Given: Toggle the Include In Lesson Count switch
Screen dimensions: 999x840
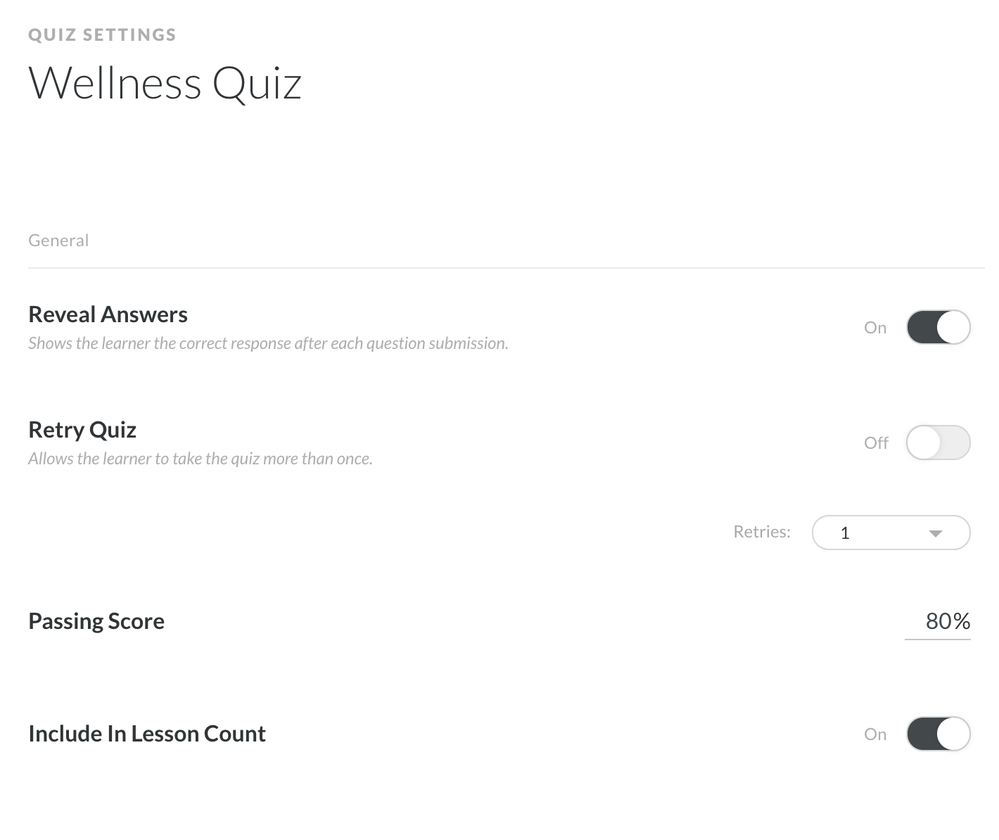Looking at the screenshot, I should 938,734.
